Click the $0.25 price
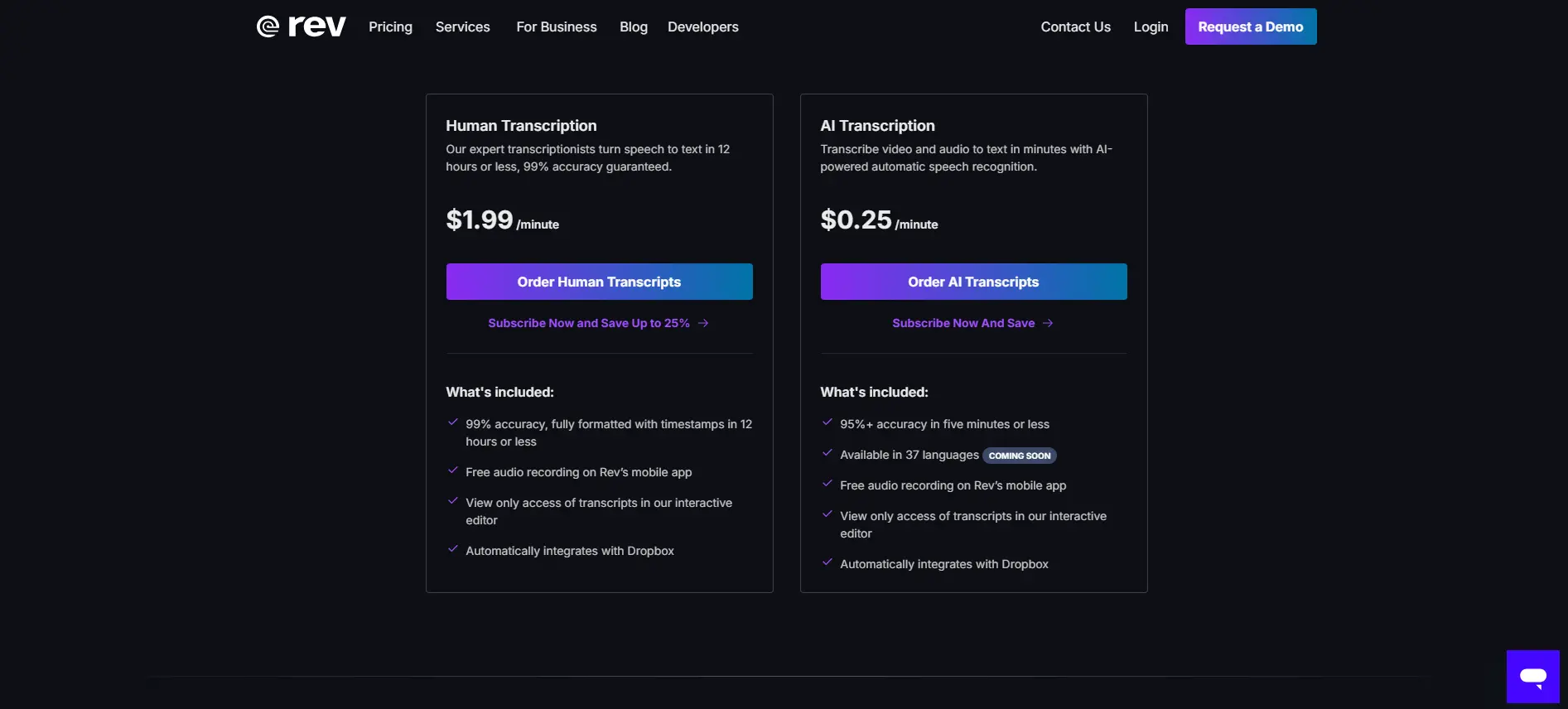This screenshot has width=1568, height=709. click(856, 219)
